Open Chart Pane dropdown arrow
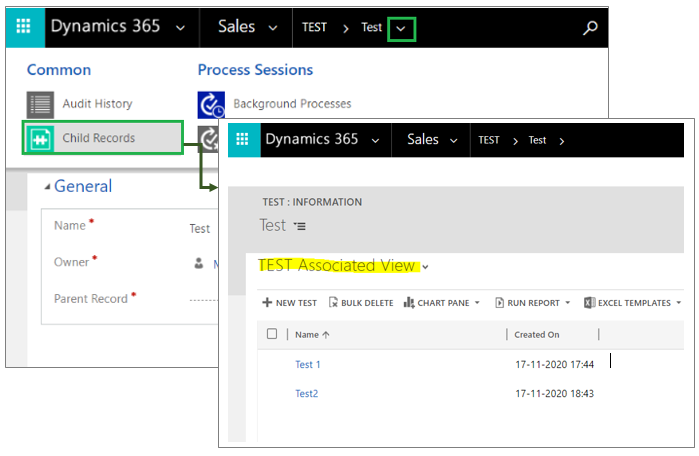 pos(477,303)
